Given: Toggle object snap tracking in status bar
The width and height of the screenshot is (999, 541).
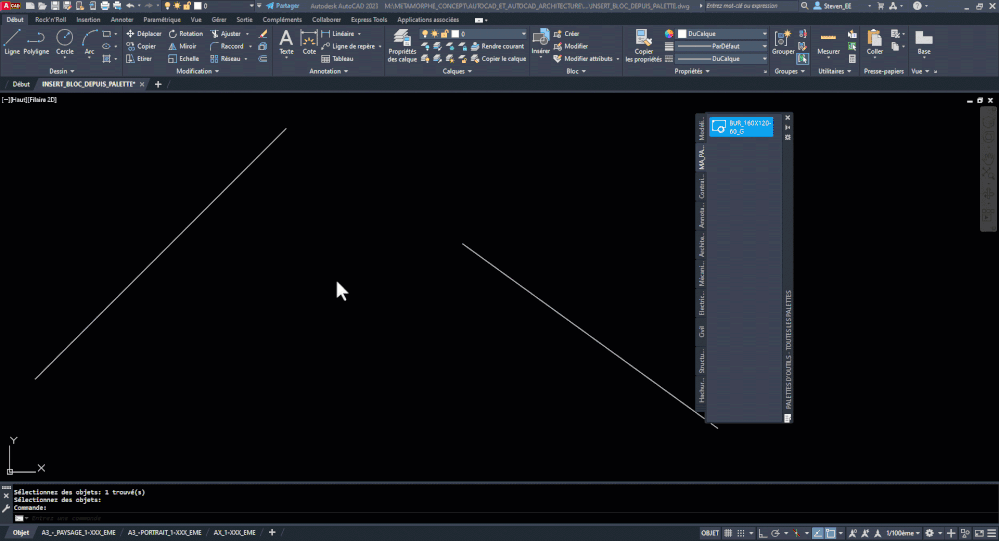Looking at the screenshot, I should tap(817, 533).
